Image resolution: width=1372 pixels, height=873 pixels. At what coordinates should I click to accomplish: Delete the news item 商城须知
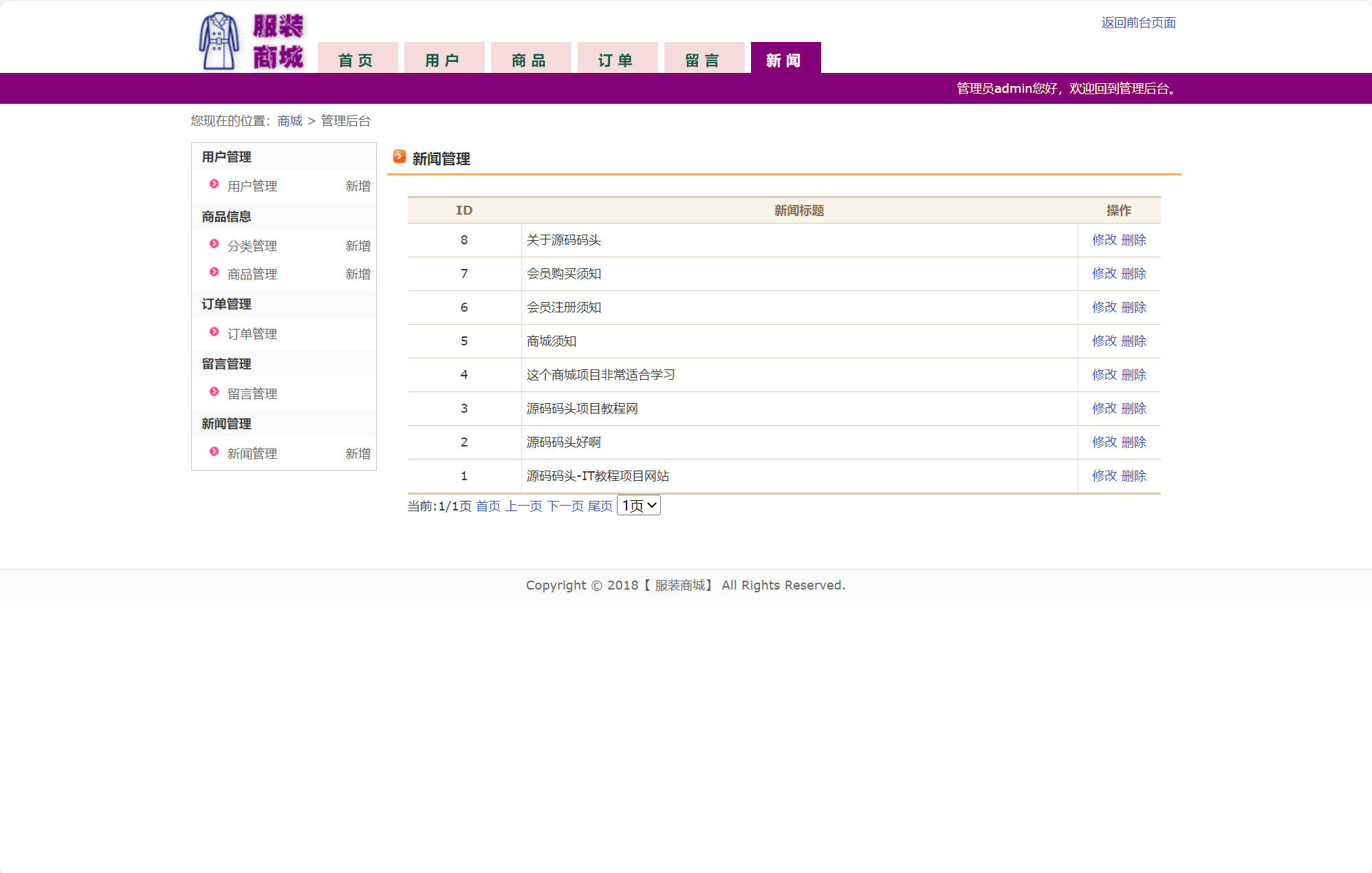1133,341
